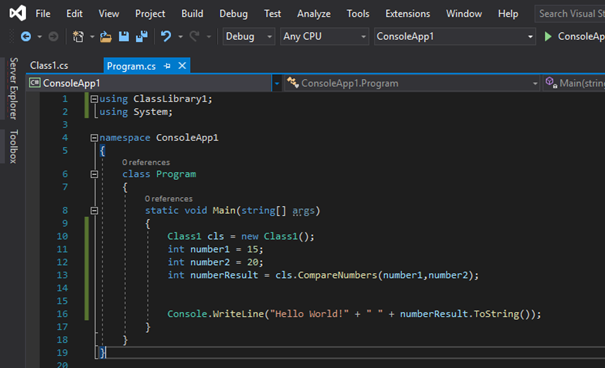
Task: Select the Program.cs tab
Action: (x=131, y=66)
